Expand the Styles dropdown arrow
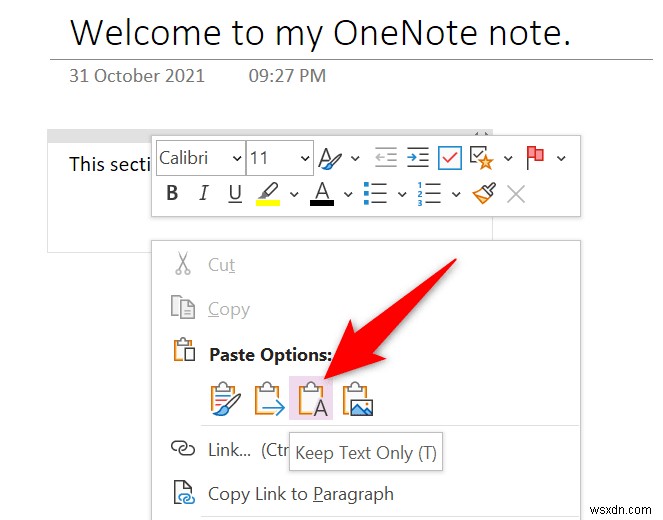This screenshot has height=520, width=663. (x=355, y=159)
